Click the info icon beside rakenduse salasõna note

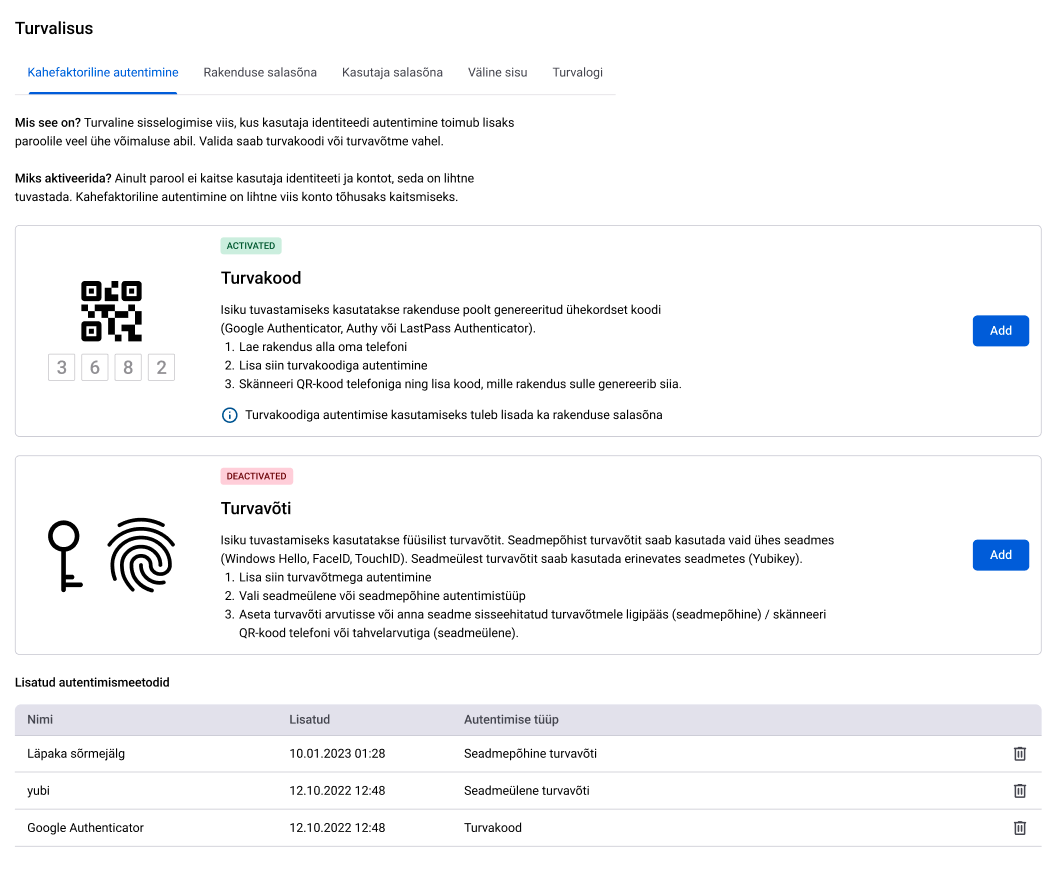tap(229, 415)
